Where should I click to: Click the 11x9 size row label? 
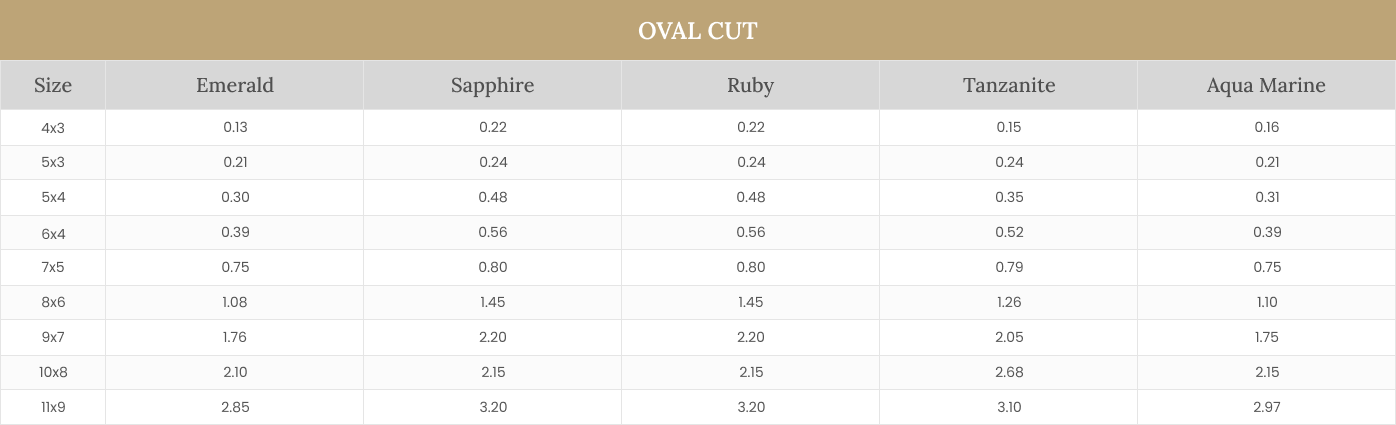click(x=53, y=407)
